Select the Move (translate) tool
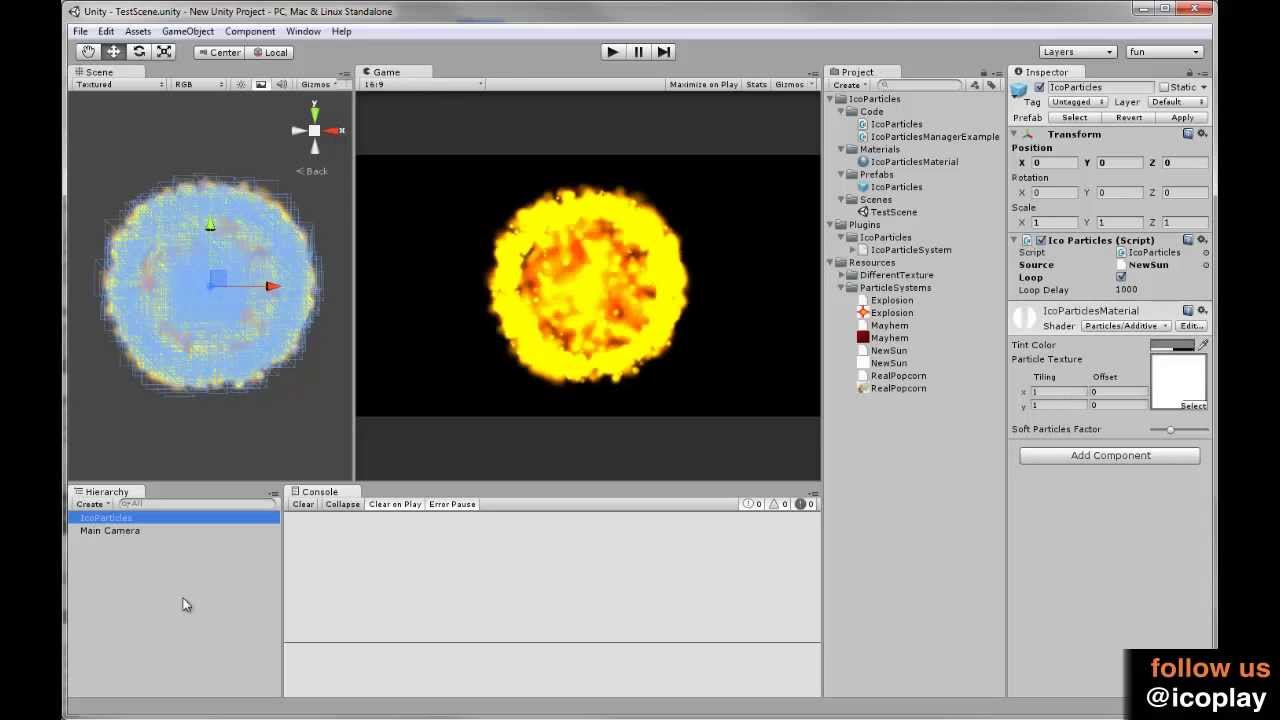Screen dimensions: 1280x720 [x=114, y=52]
